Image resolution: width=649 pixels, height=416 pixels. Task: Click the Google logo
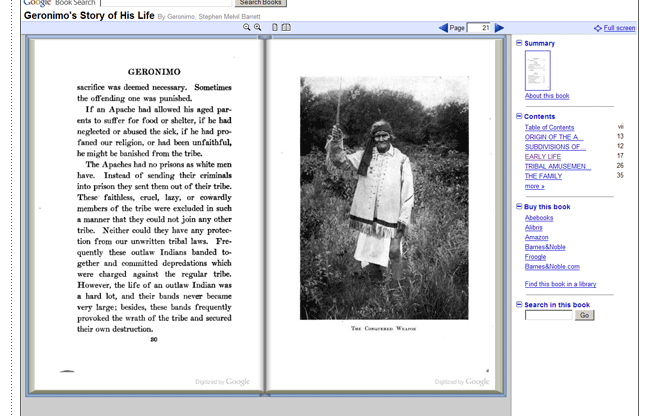(36, 3)
